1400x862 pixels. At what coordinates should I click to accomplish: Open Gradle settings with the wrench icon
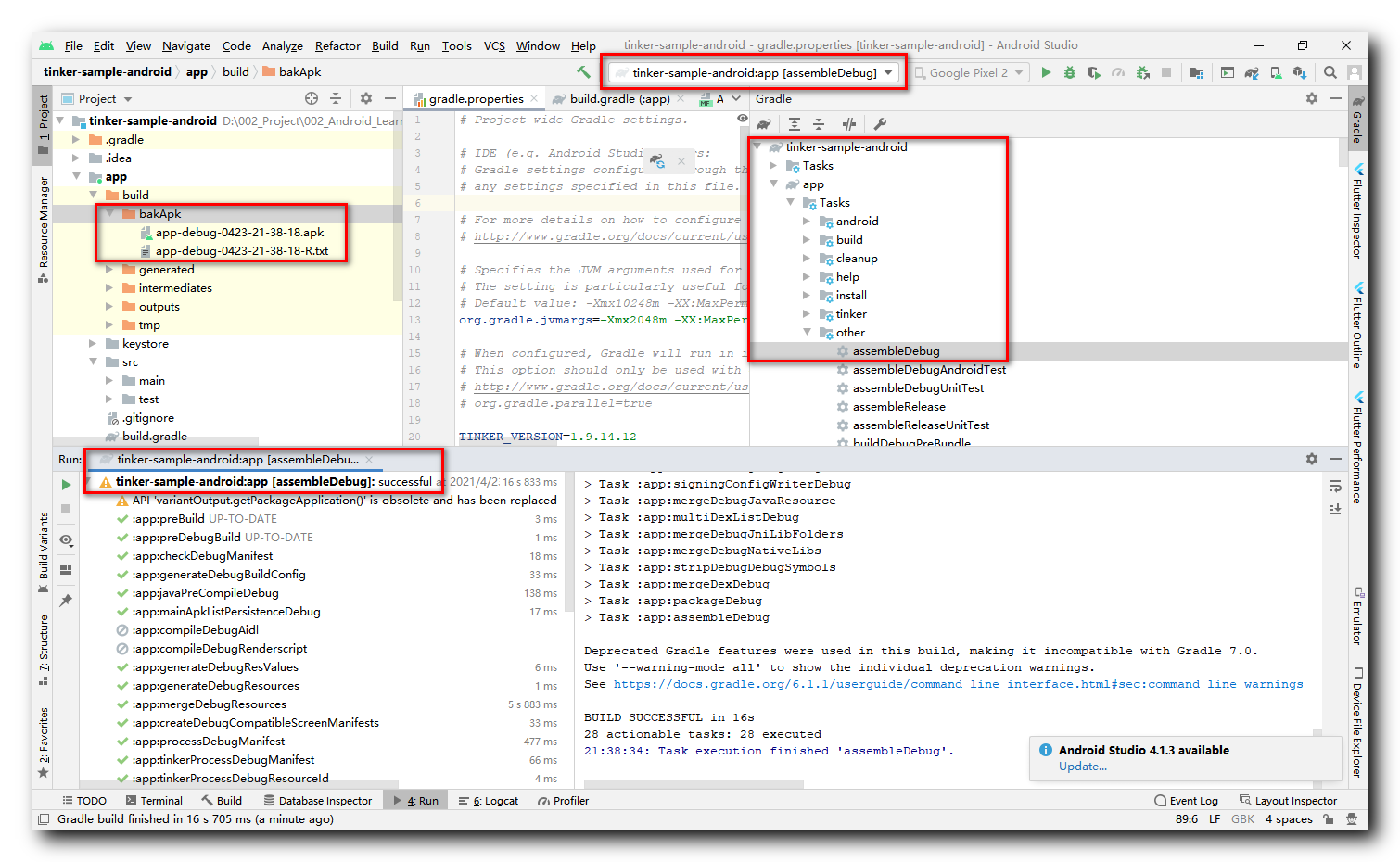click(x=880, y=123)
